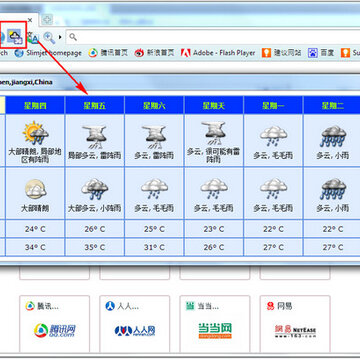Screen dimensions: 360x360
Task: Open the Adobe - Flash Player bookmark
Action: click(x=218, y=53)
